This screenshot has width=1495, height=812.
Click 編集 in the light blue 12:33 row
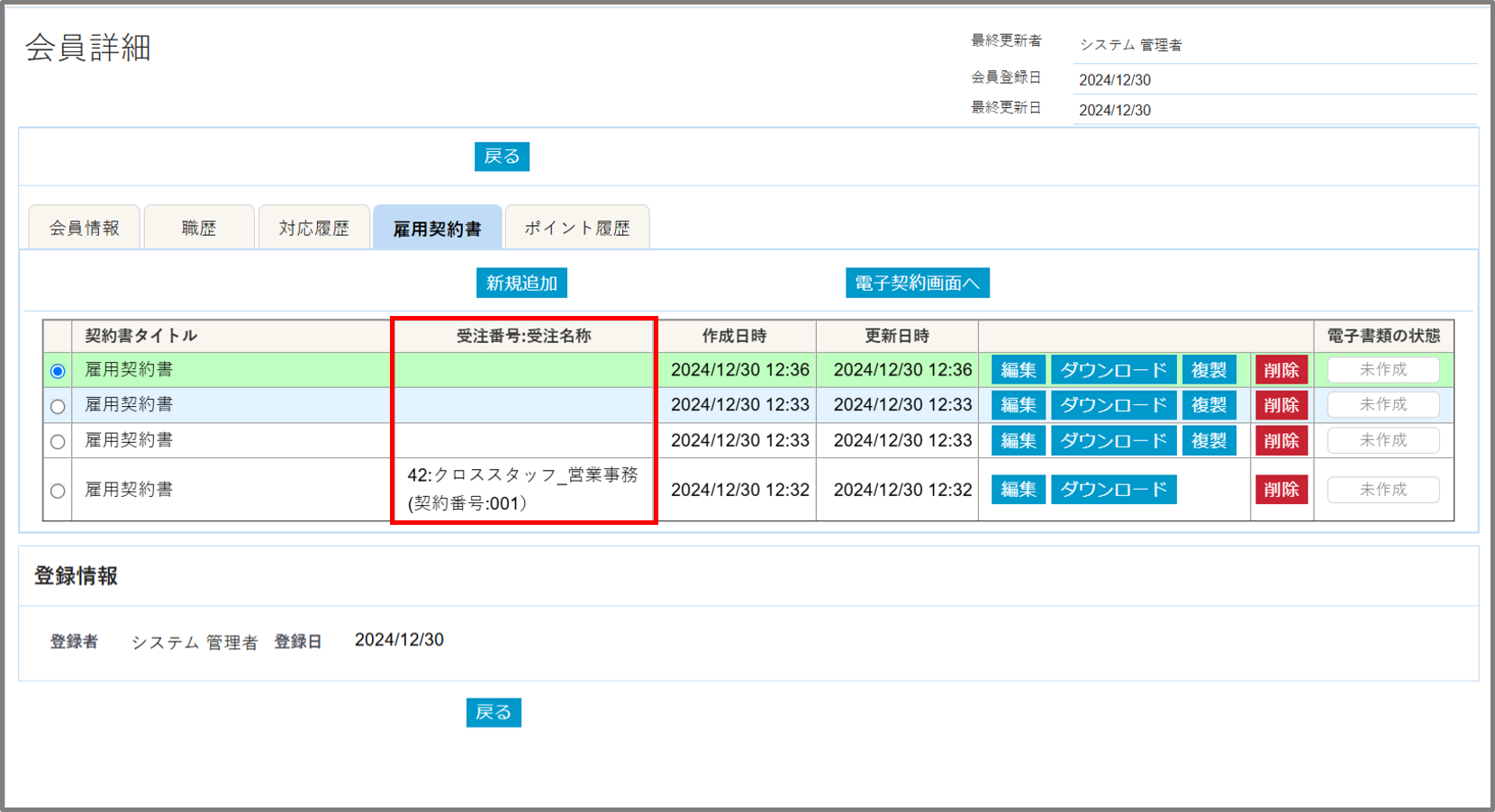point(1019,405)
